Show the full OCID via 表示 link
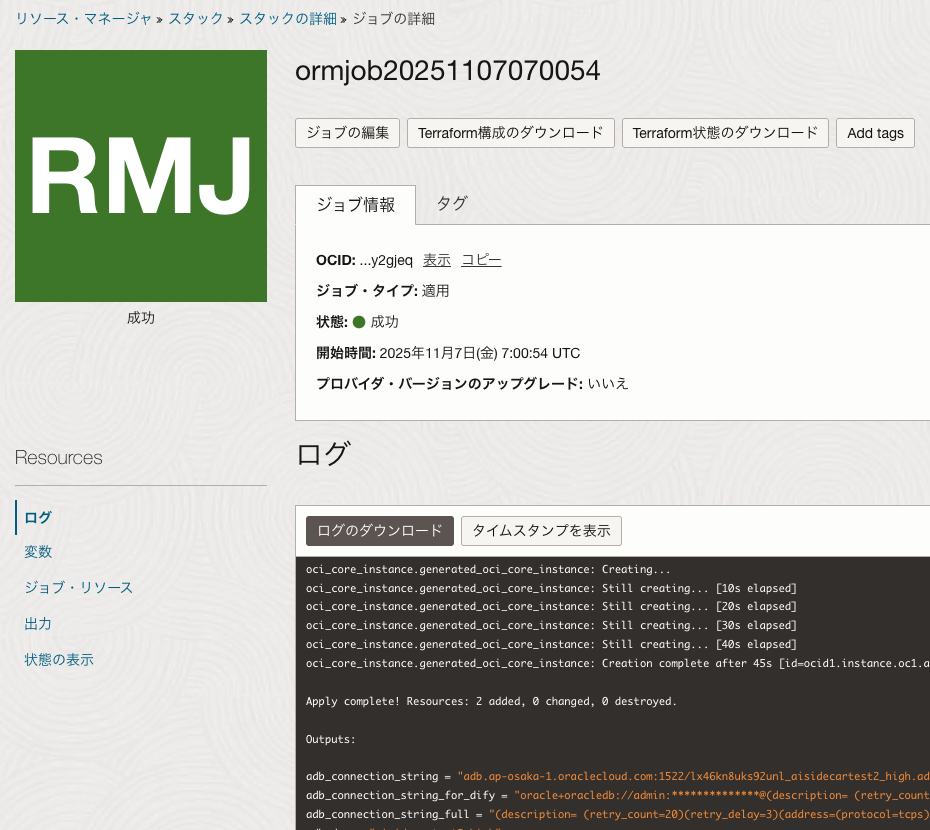 437,260
